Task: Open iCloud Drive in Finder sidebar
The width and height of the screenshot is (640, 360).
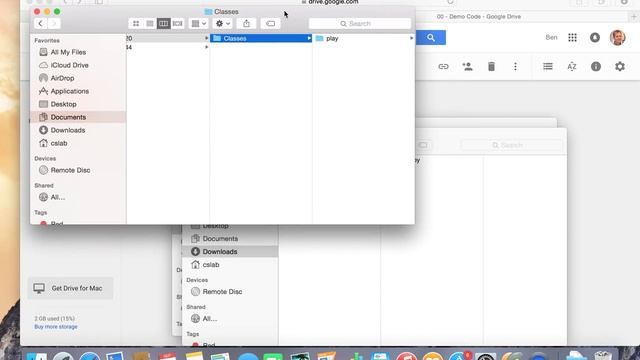Action: point(69,65)
